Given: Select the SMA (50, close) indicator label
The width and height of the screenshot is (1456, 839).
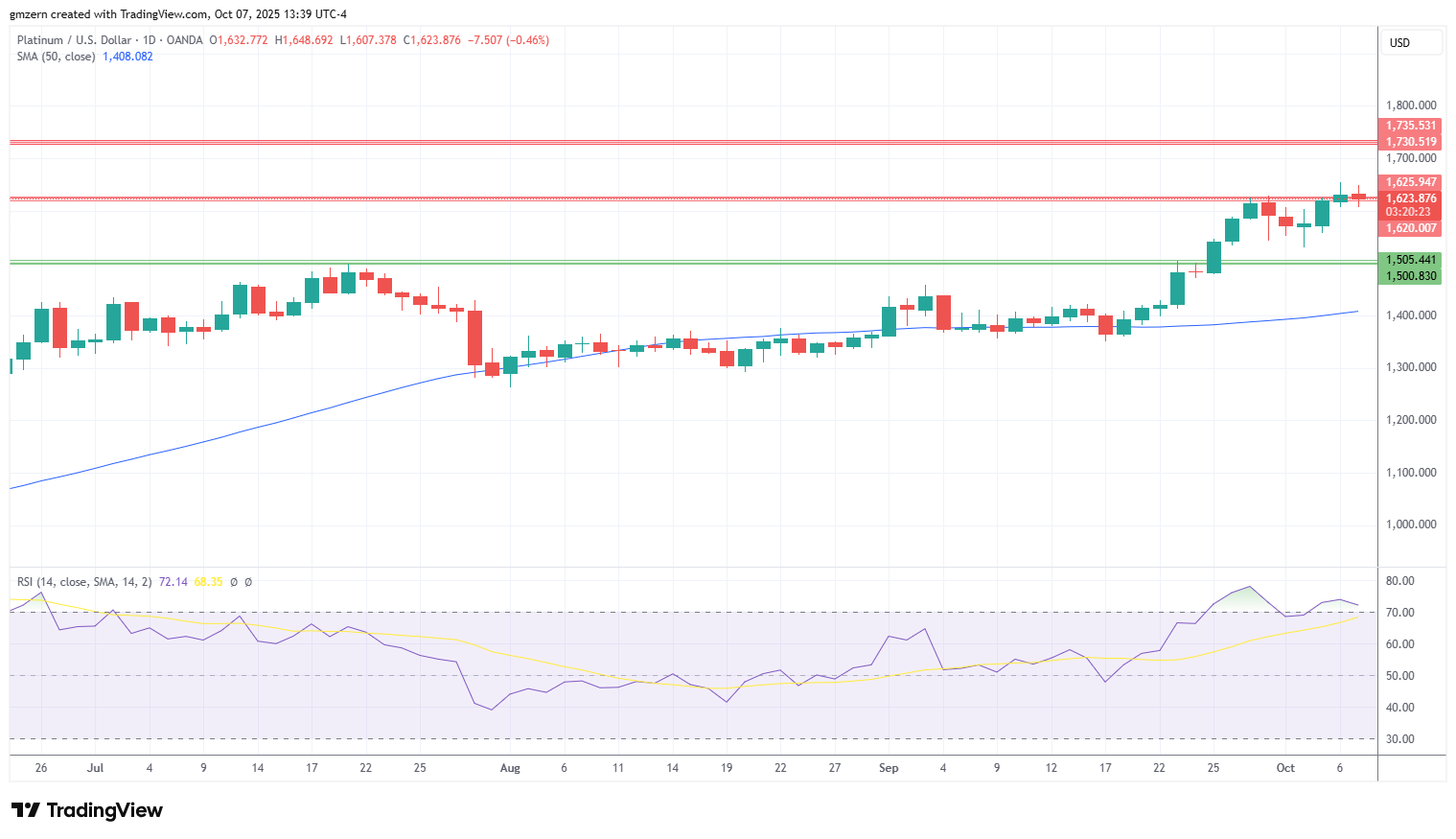Looking at the screenshot, I should tap(56, 57).
